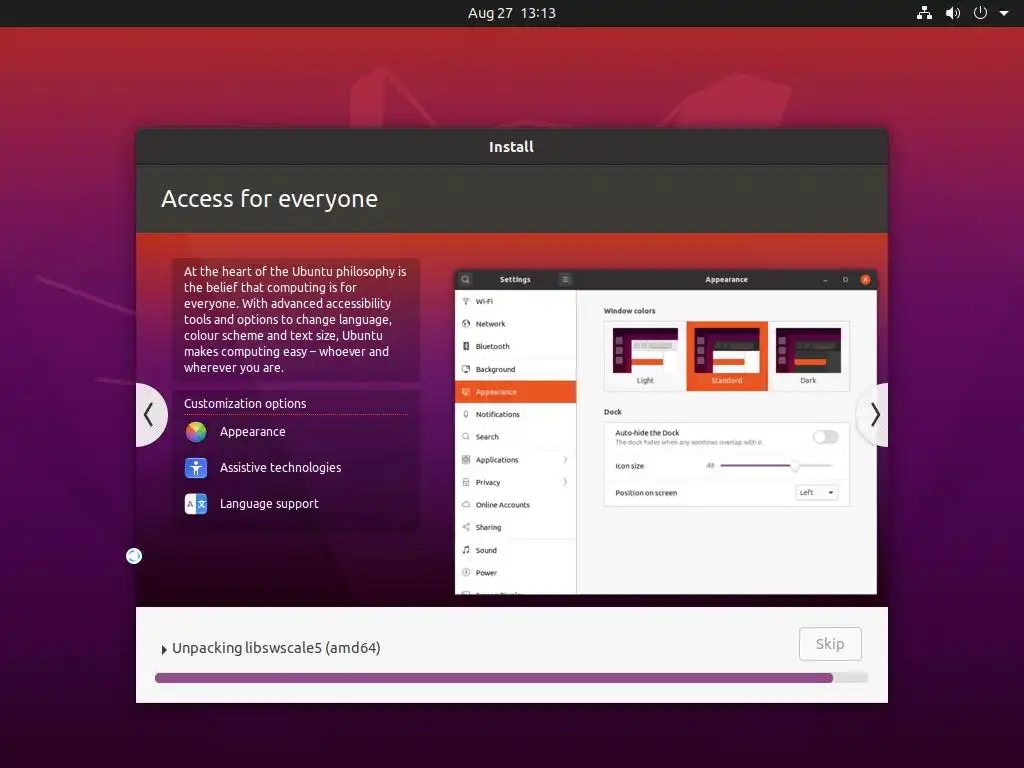Click the Sound music note icon
This screenshot has width=1024, height=768.
coord(466,551)
